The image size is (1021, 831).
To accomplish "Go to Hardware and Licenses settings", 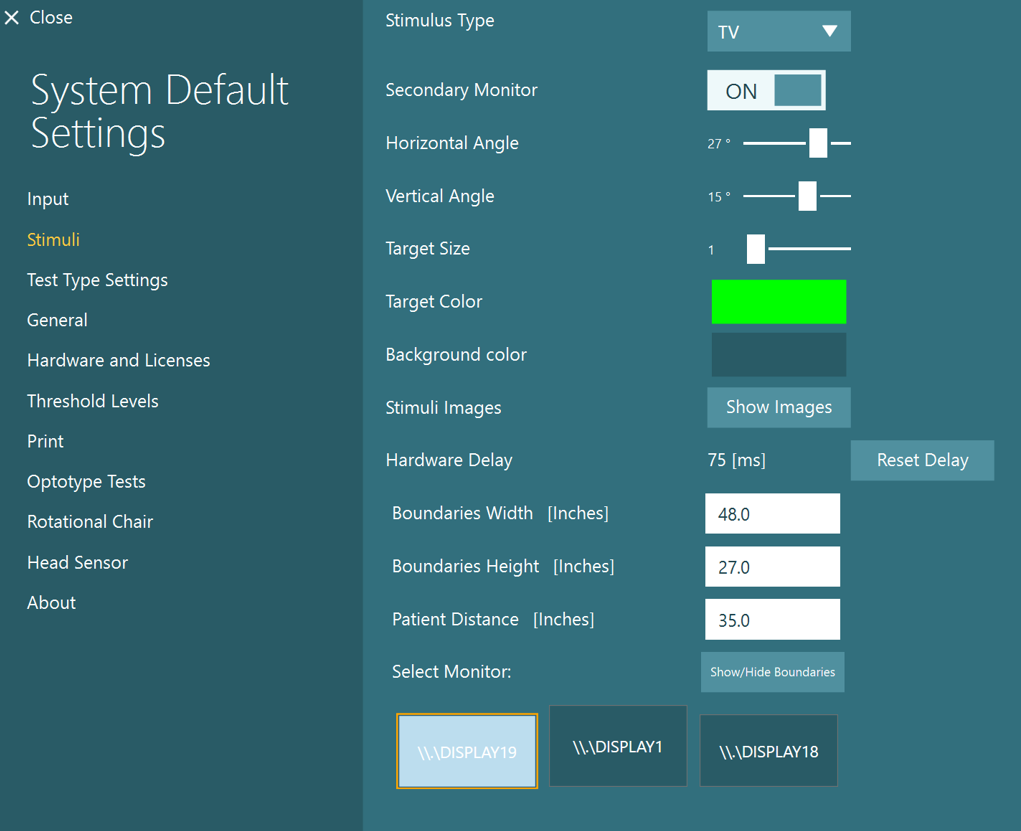I will (118, 360).
